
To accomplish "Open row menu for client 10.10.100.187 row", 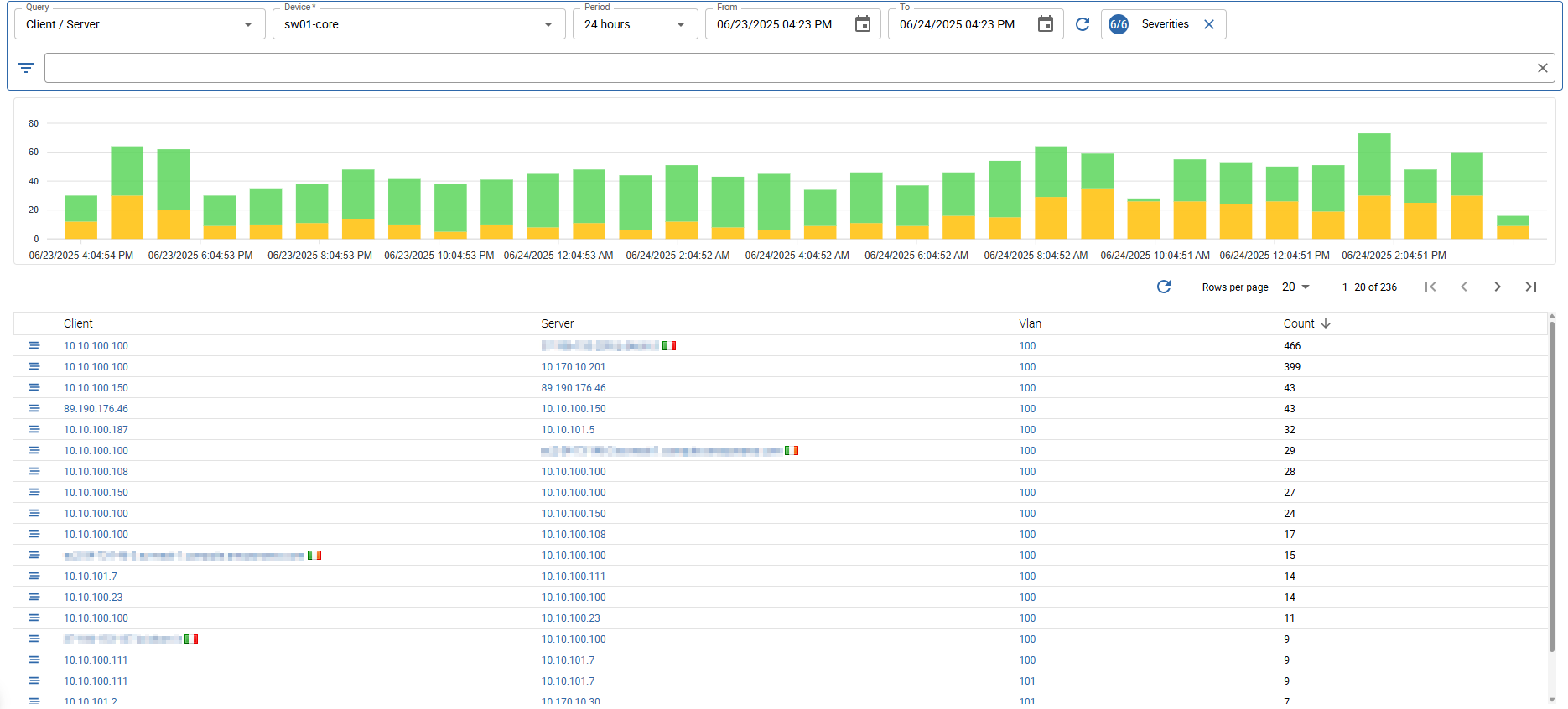I will click(34, 429).
